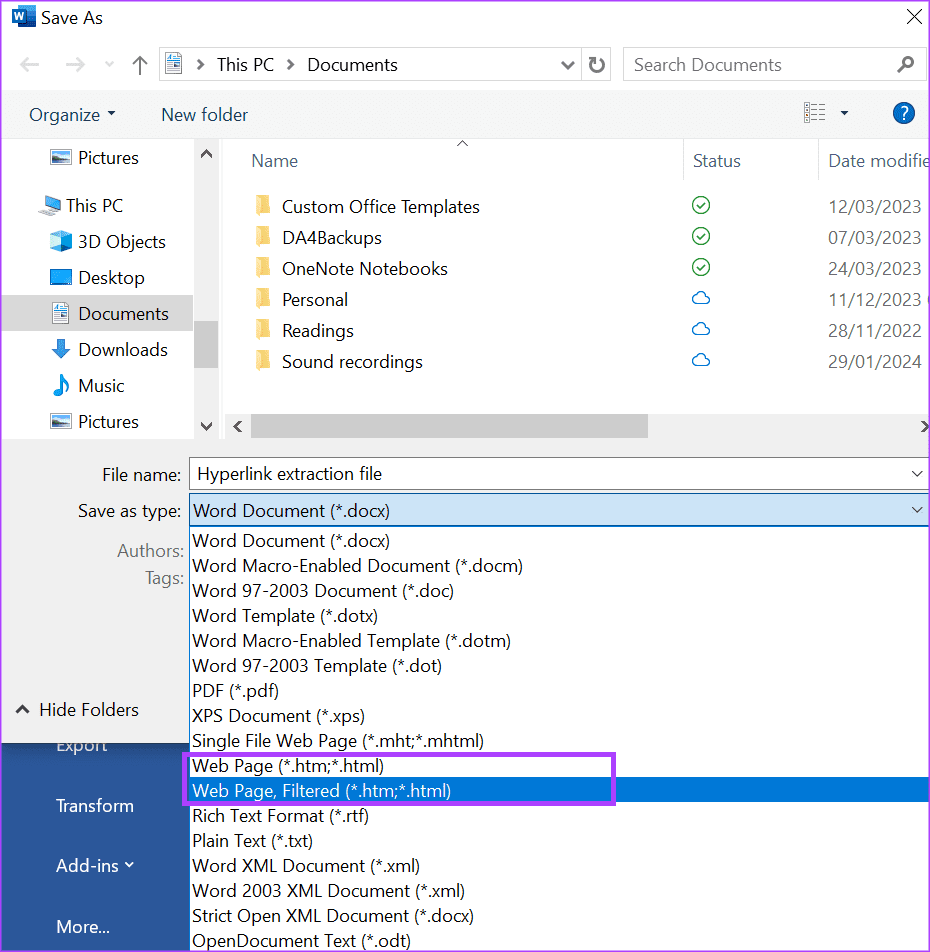Select Documents in navigation pane
This screenshot has width=930, height=952.
97,313
